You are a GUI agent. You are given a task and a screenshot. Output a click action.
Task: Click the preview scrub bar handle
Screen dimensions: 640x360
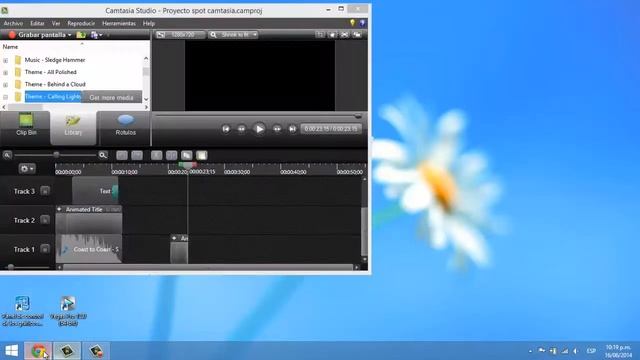(x=358, y=116)
